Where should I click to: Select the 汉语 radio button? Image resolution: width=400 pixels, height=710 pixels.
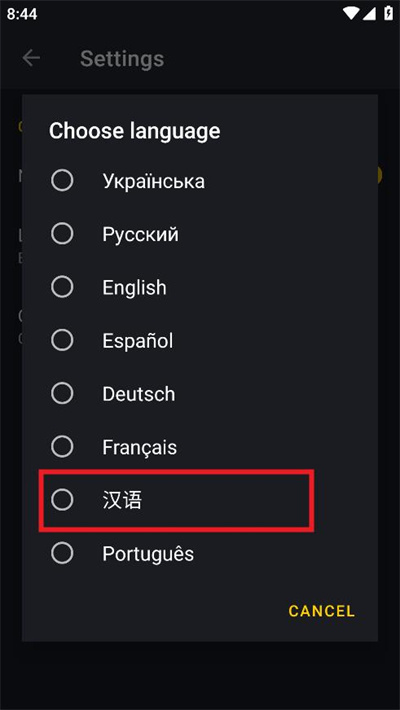coord(62,500)
